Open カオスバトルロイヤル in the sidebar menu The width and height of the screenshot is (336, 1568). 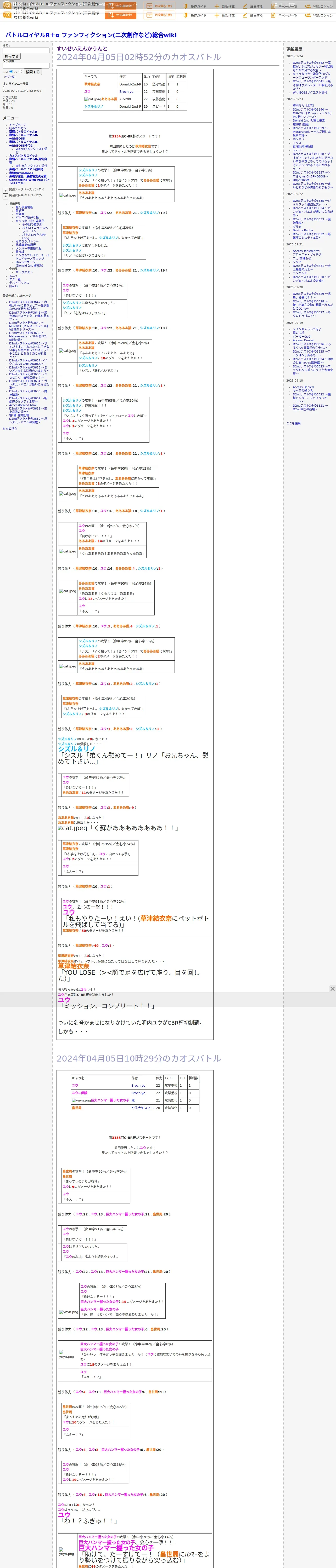coord(23,155)
